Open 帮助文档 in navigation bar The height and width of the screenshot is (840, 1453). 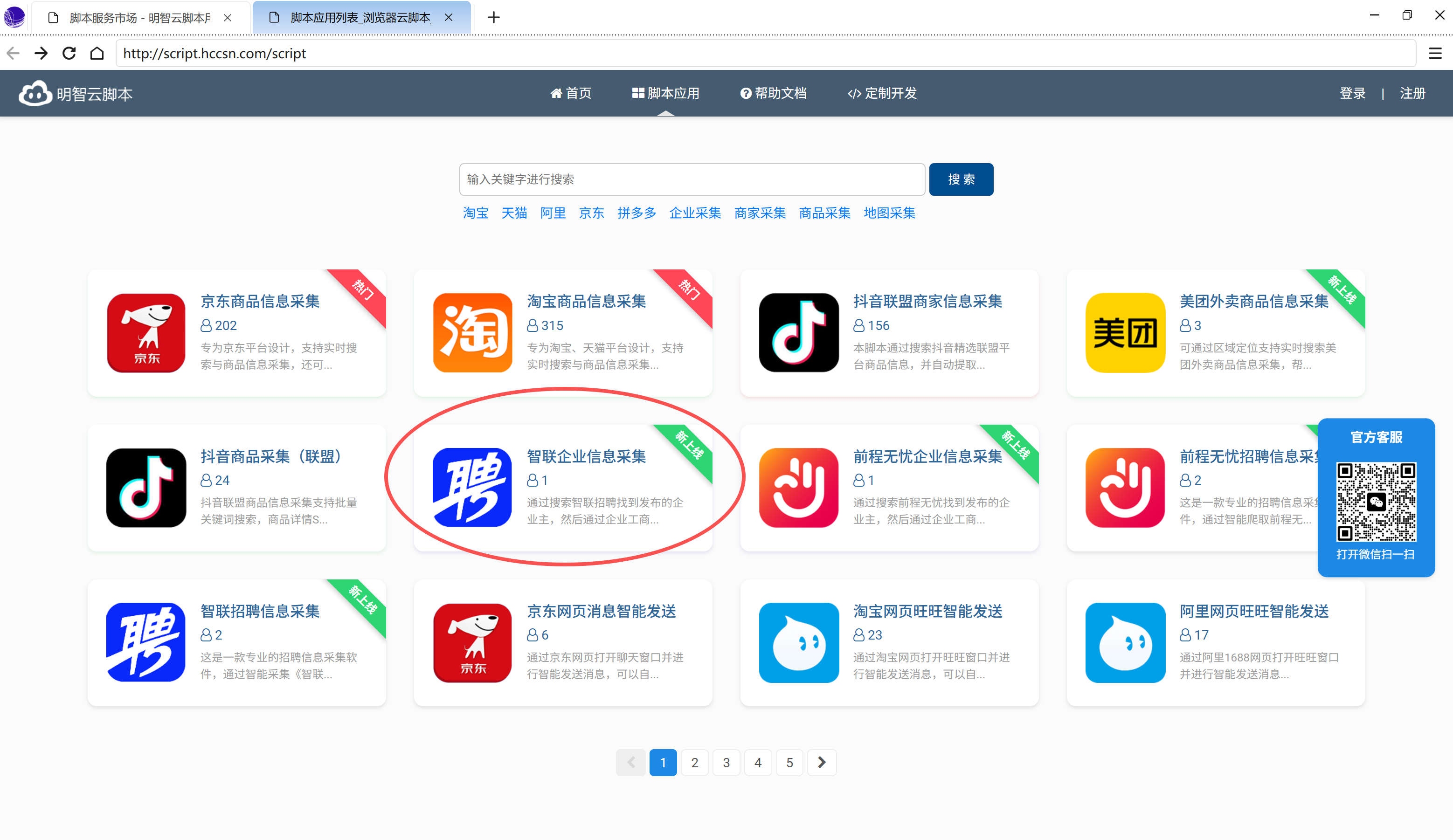point(773,93)
